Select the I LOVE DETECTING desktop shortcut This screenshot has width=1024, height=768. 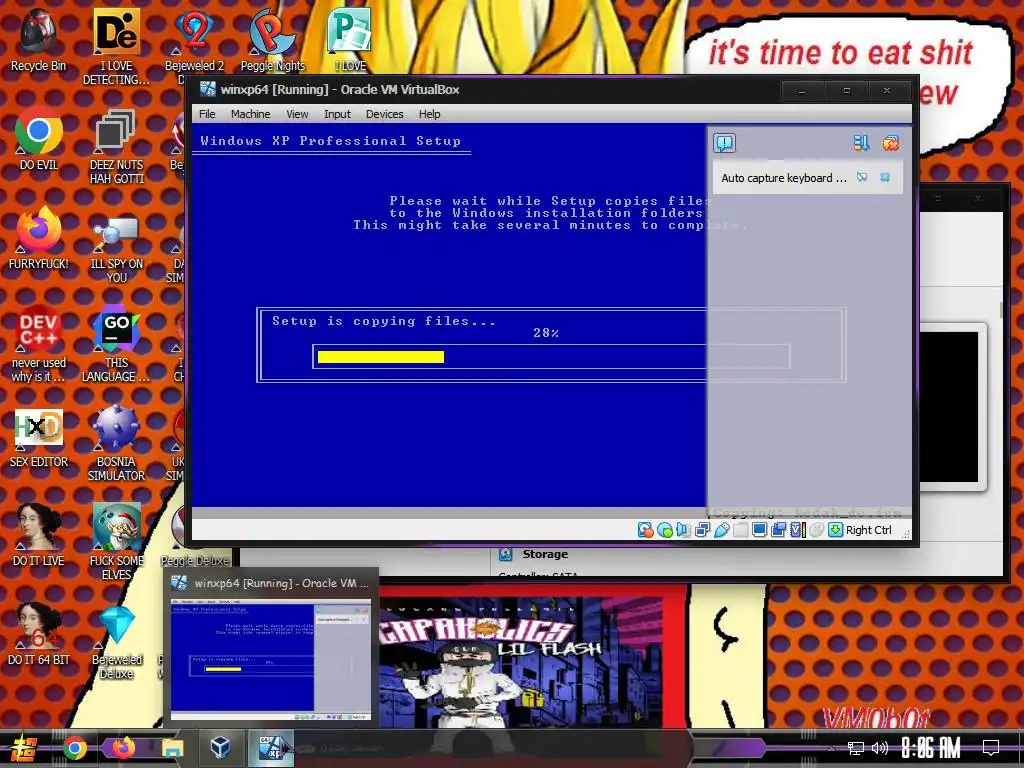[116, 46]
